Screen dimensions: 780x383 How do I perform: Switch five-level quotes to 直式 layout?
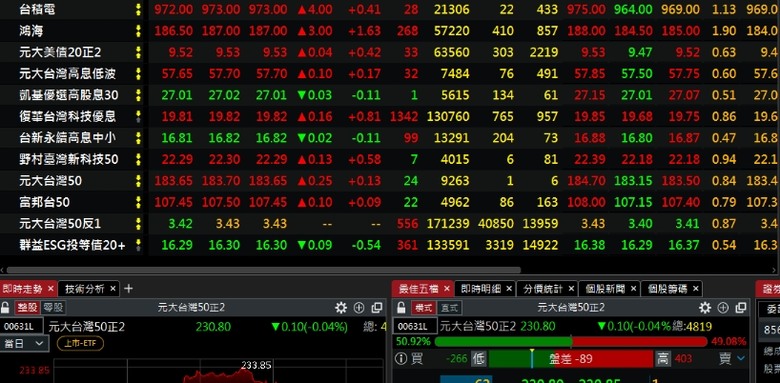[450, 308]
